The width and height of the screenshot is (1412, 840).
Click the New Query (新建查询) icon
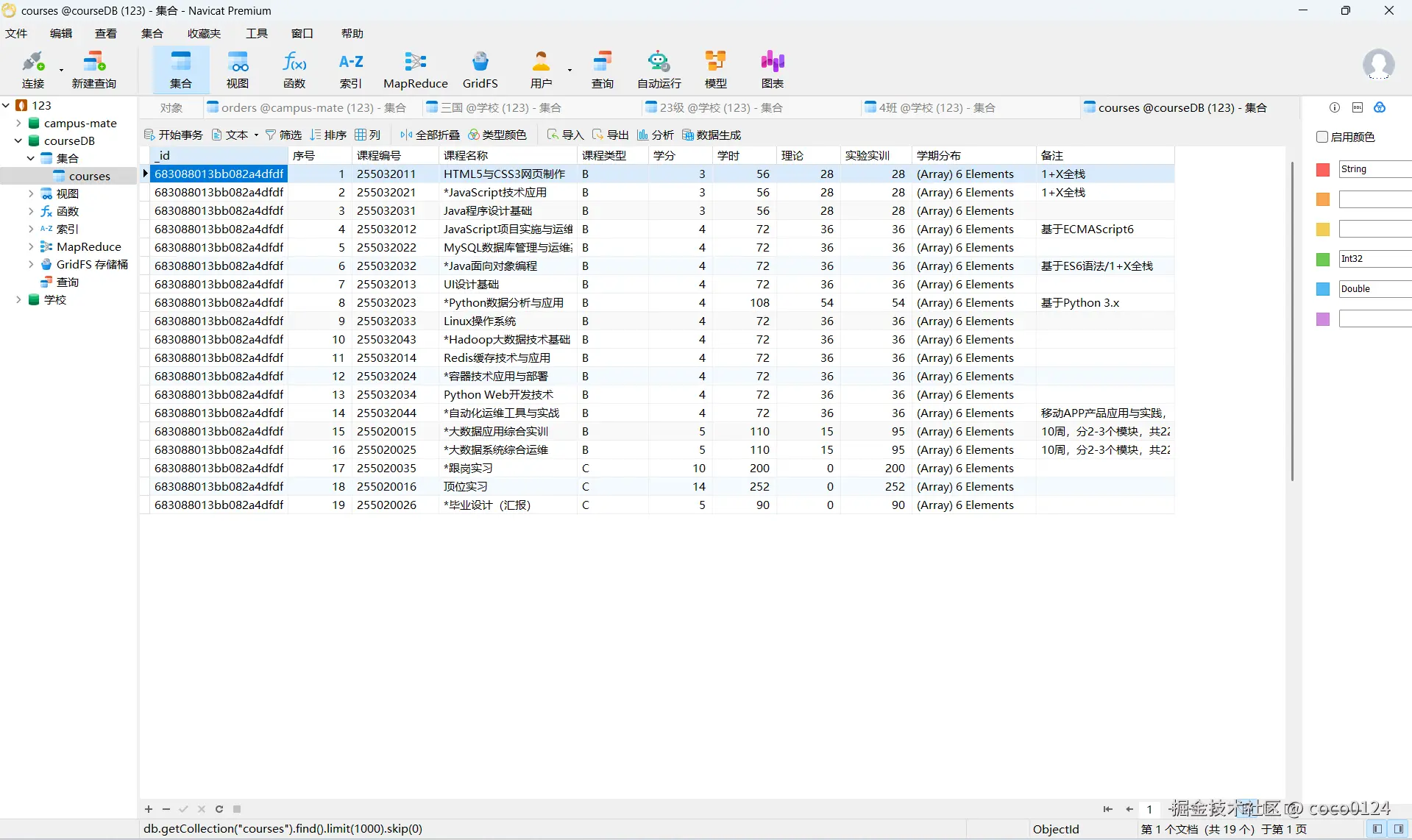94,70
